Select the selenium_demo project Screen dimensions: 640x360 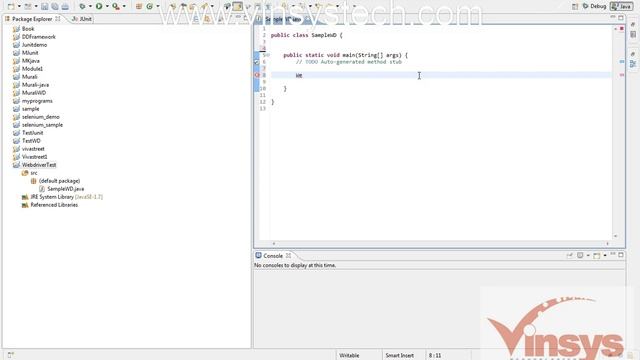point(40,117)
